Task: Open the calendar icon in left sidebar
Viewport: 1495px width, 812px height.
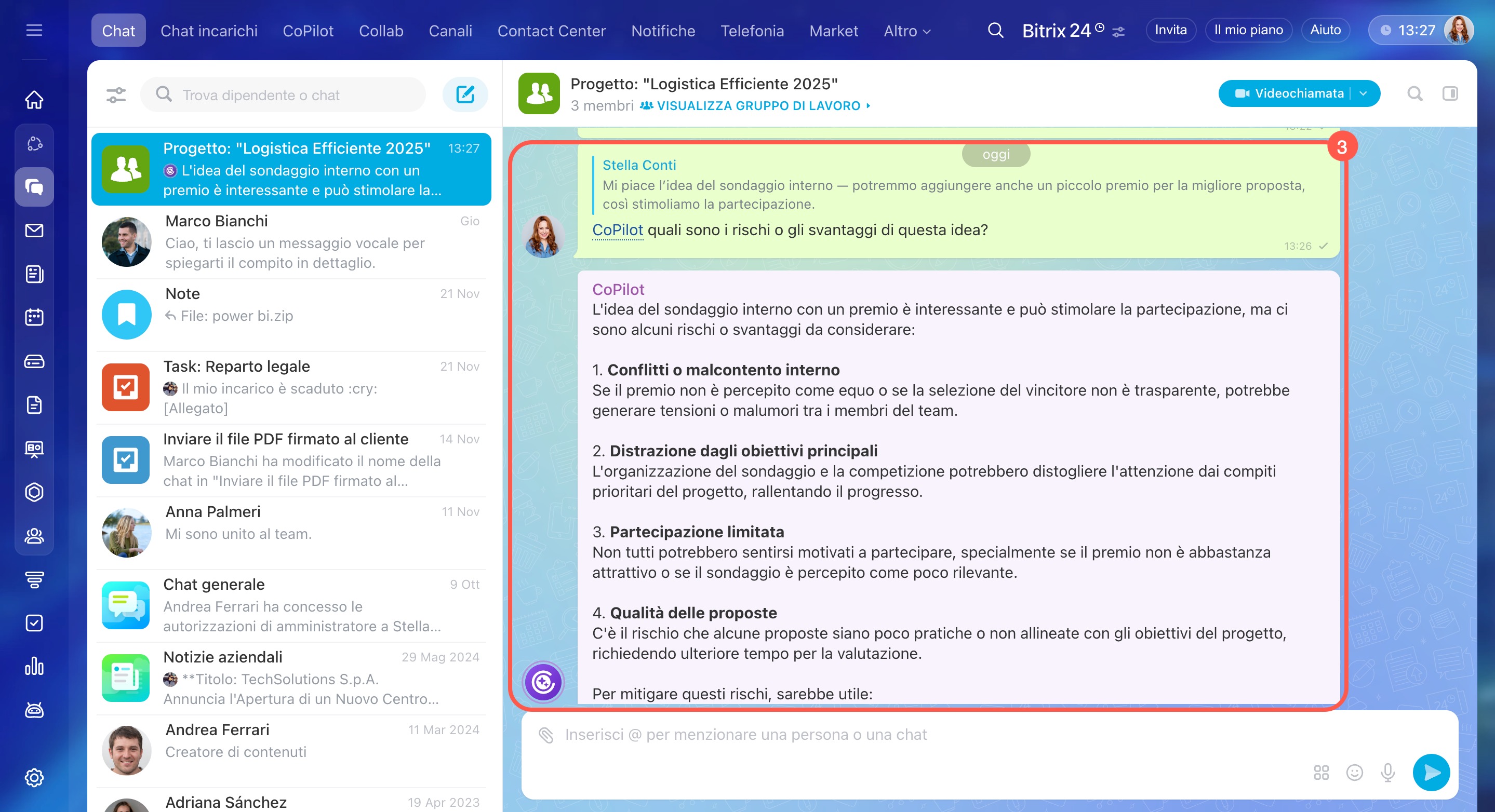Action: (x=34, y=317)
